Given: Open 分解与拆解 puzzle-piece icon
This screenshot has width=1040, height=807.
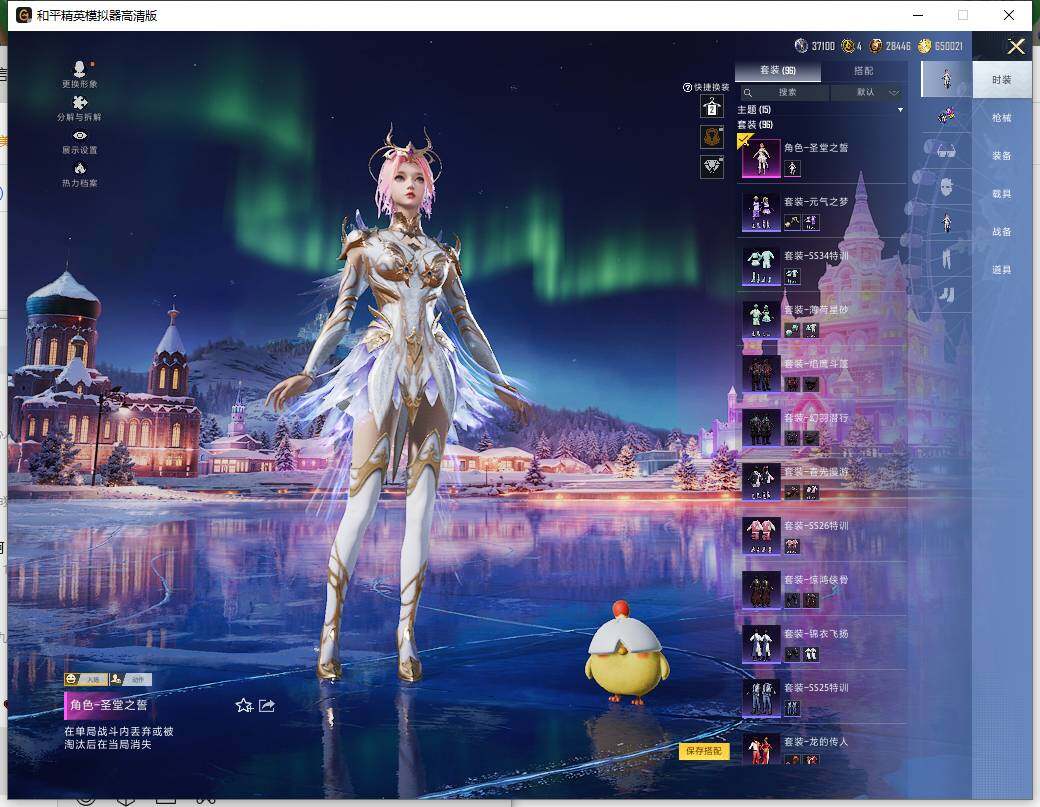Looking at the screenshot, I should (80, 103).
